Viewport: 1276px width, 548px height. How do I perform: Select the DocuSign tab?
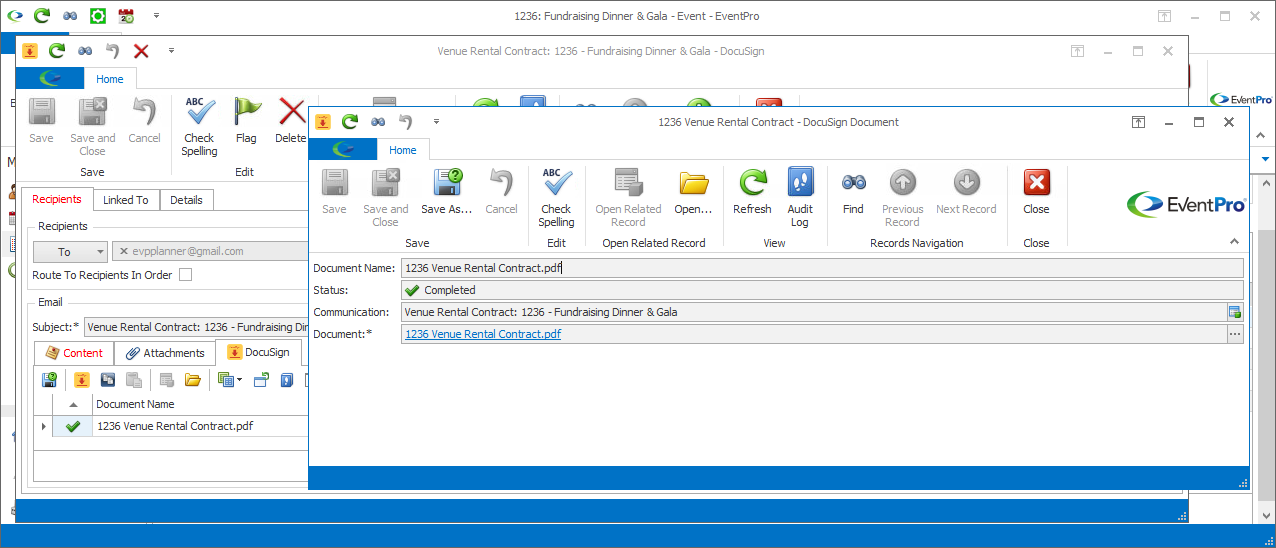click(x=258, y=352)
